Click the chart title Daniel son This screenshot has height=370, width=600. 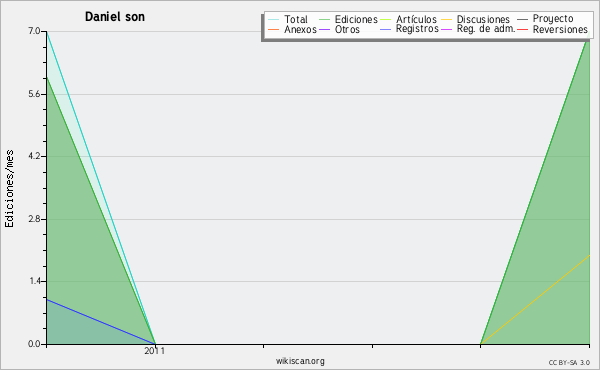pos(115,17)
